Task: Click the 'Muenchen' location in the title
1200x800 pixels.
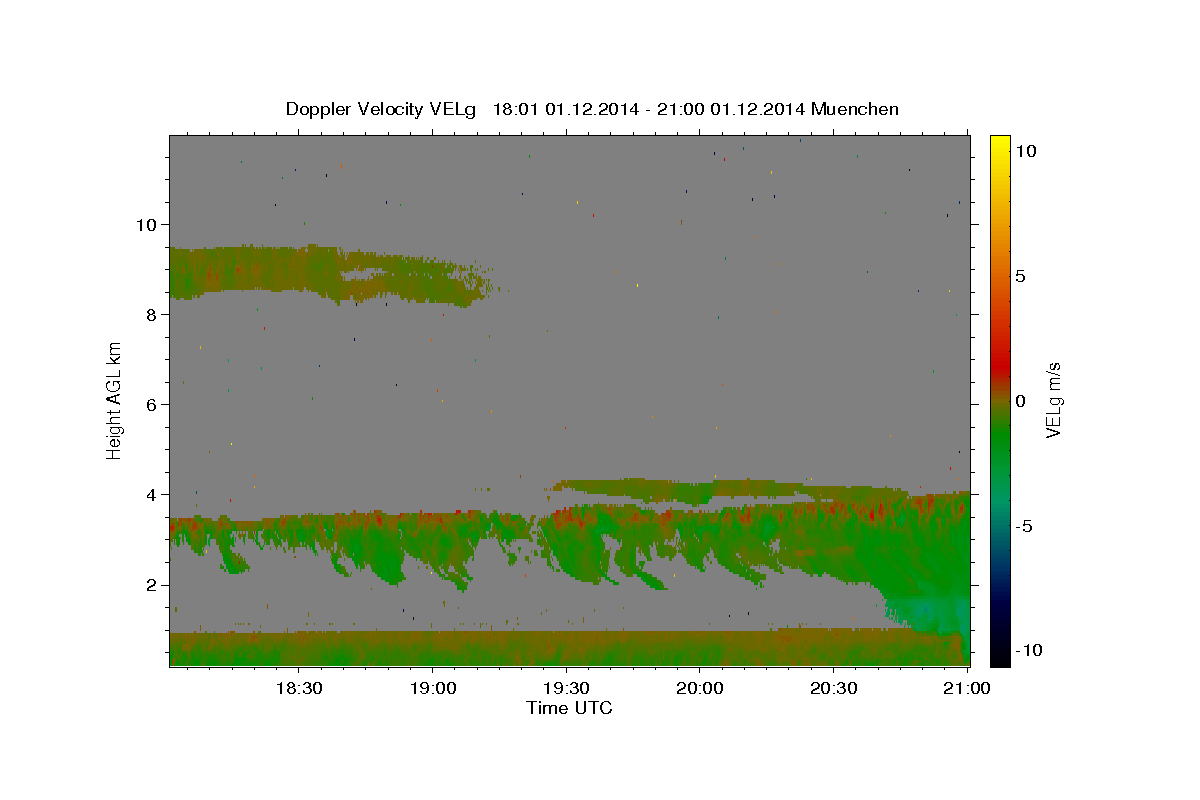Action: tap(855, 109)
